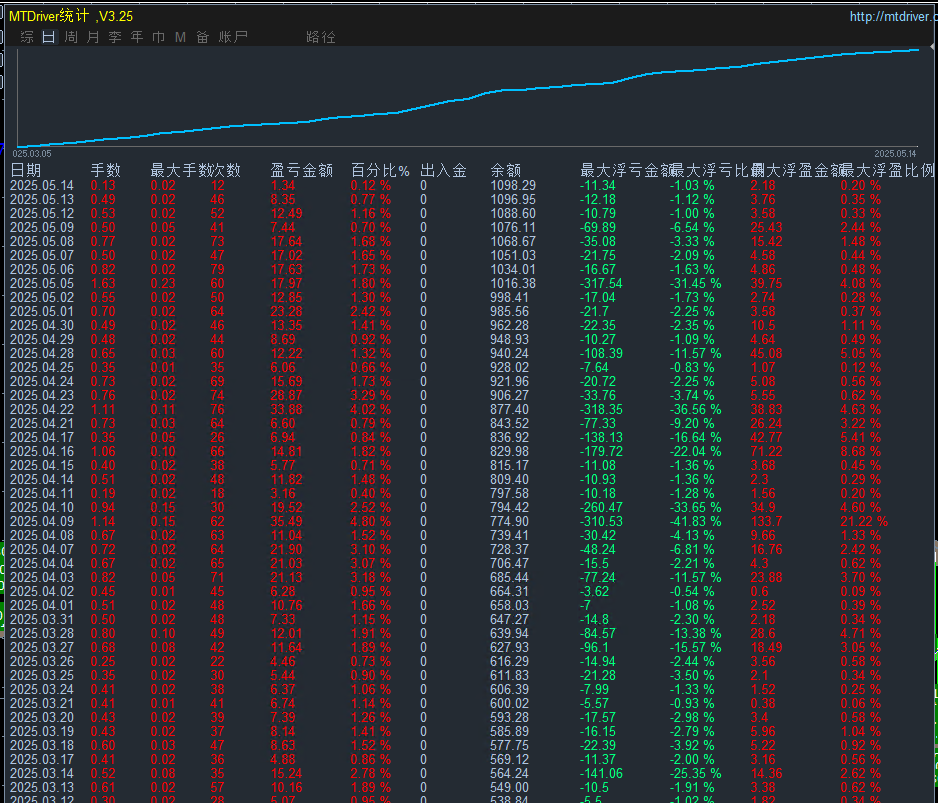This screenshot has width=938, height=803.
Task: Click balance value 1016.38
Action: pos(513,283)
